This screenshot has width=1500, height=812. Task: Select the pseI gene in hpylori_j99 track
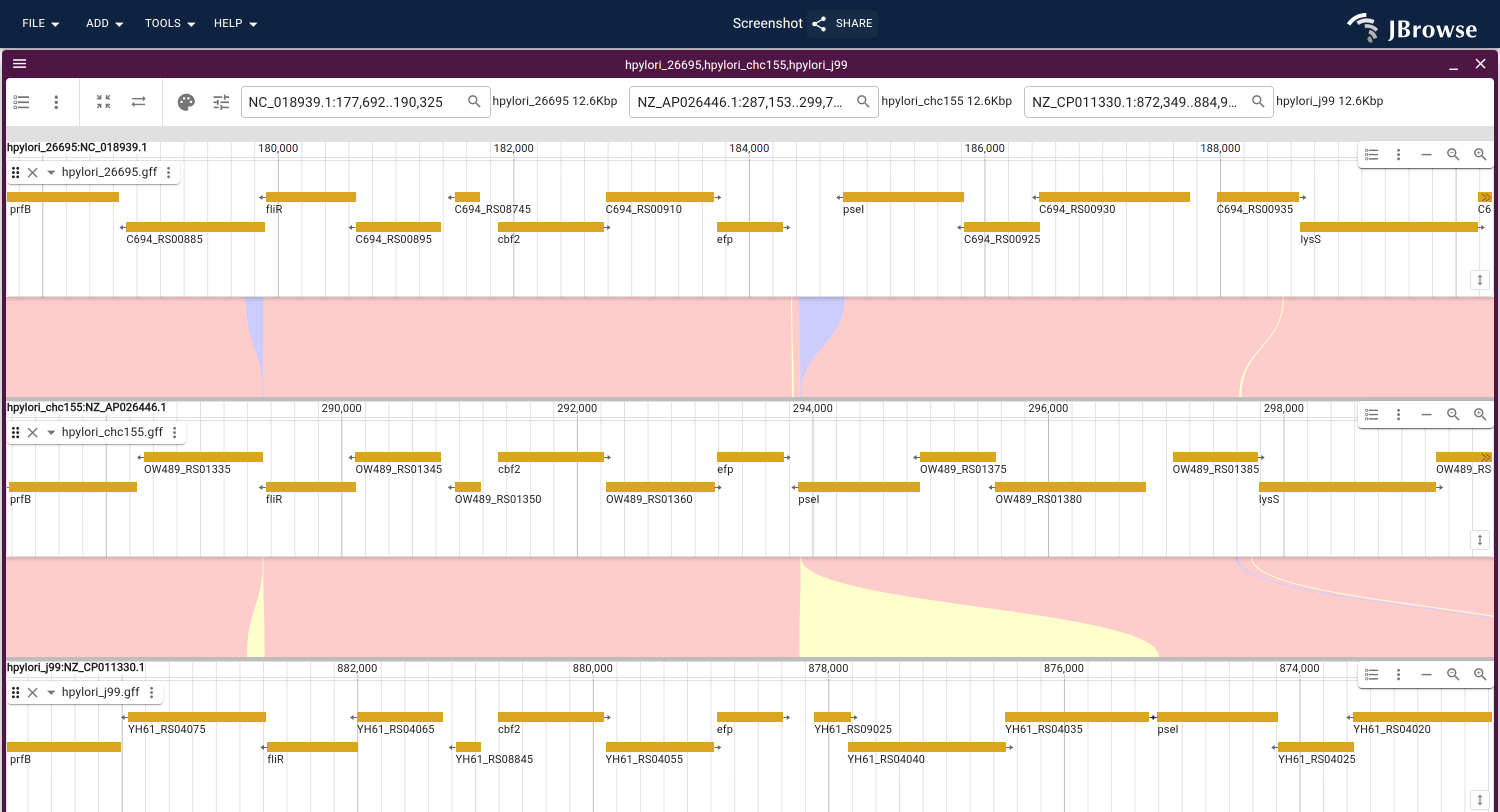[x=1217, y=716]
